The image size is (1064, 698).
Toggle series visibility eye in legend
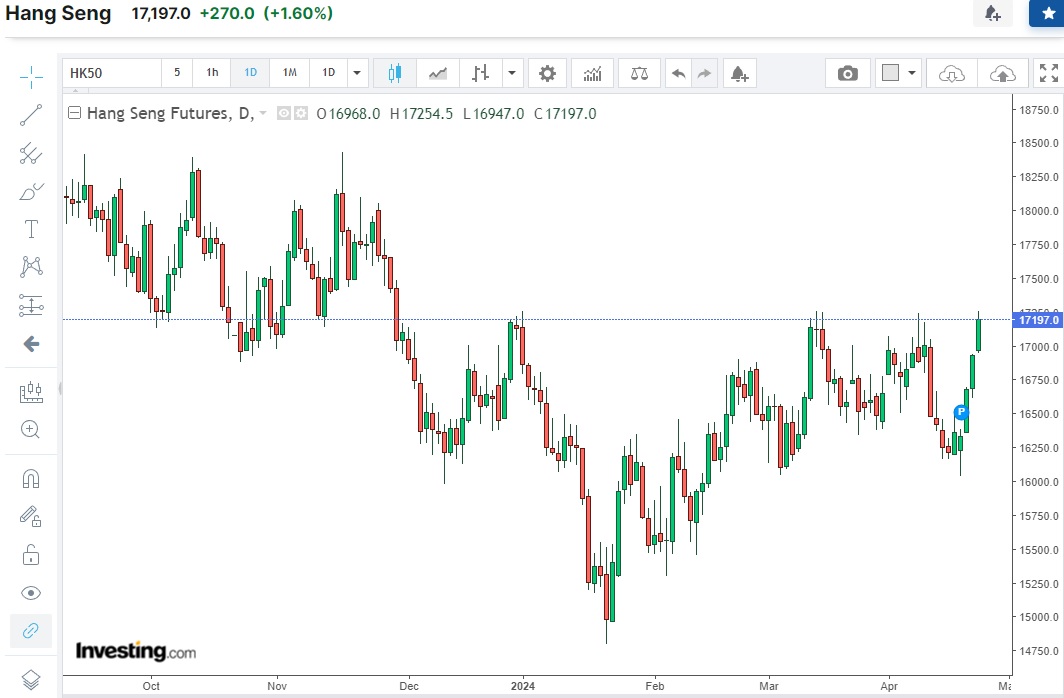coord(284,113)
